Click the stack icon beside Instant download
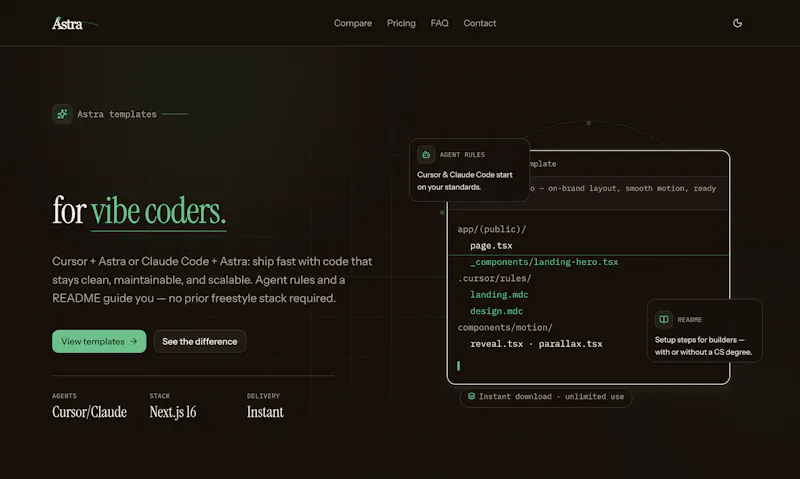This screenshot has width=800, height=479. (x=471, y=396)
